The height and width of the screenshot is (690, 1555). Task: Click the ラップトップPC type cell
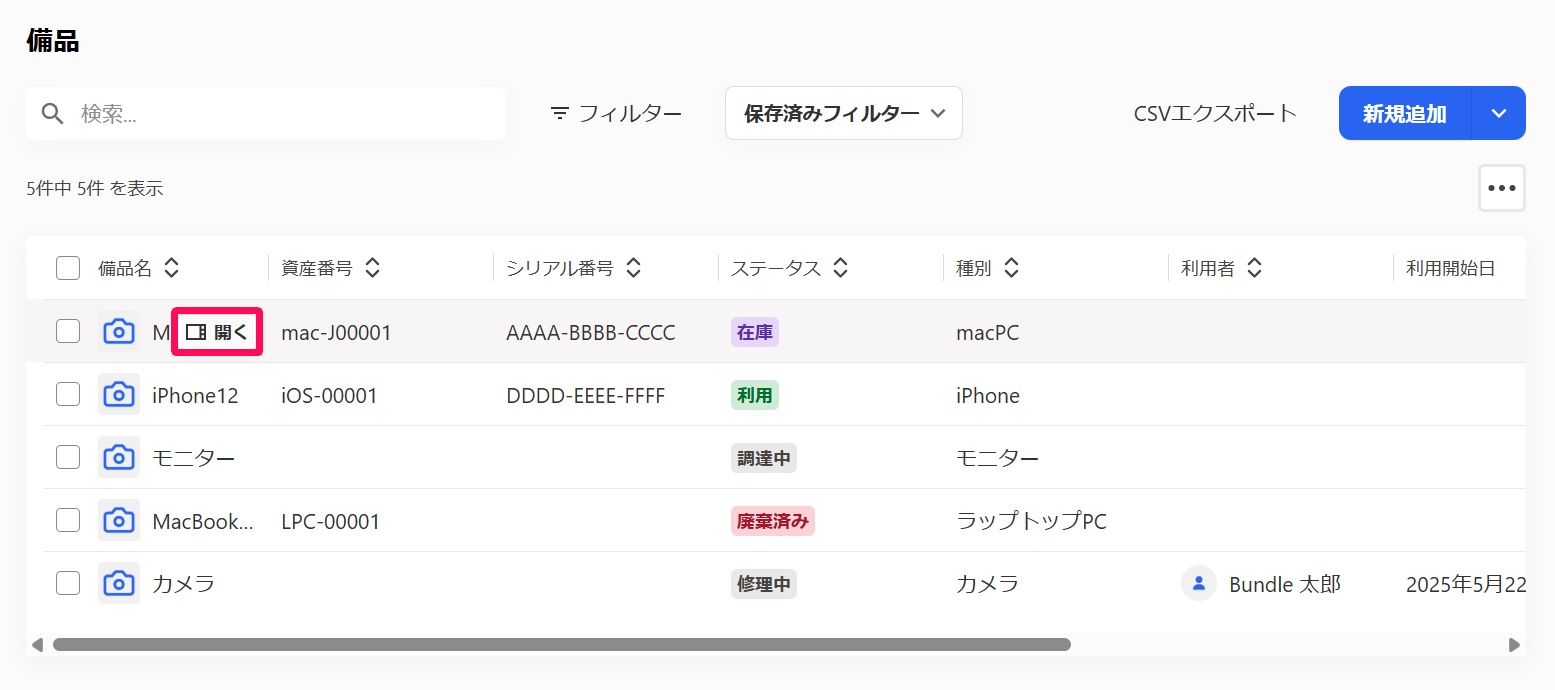(x=1032, y=521)
